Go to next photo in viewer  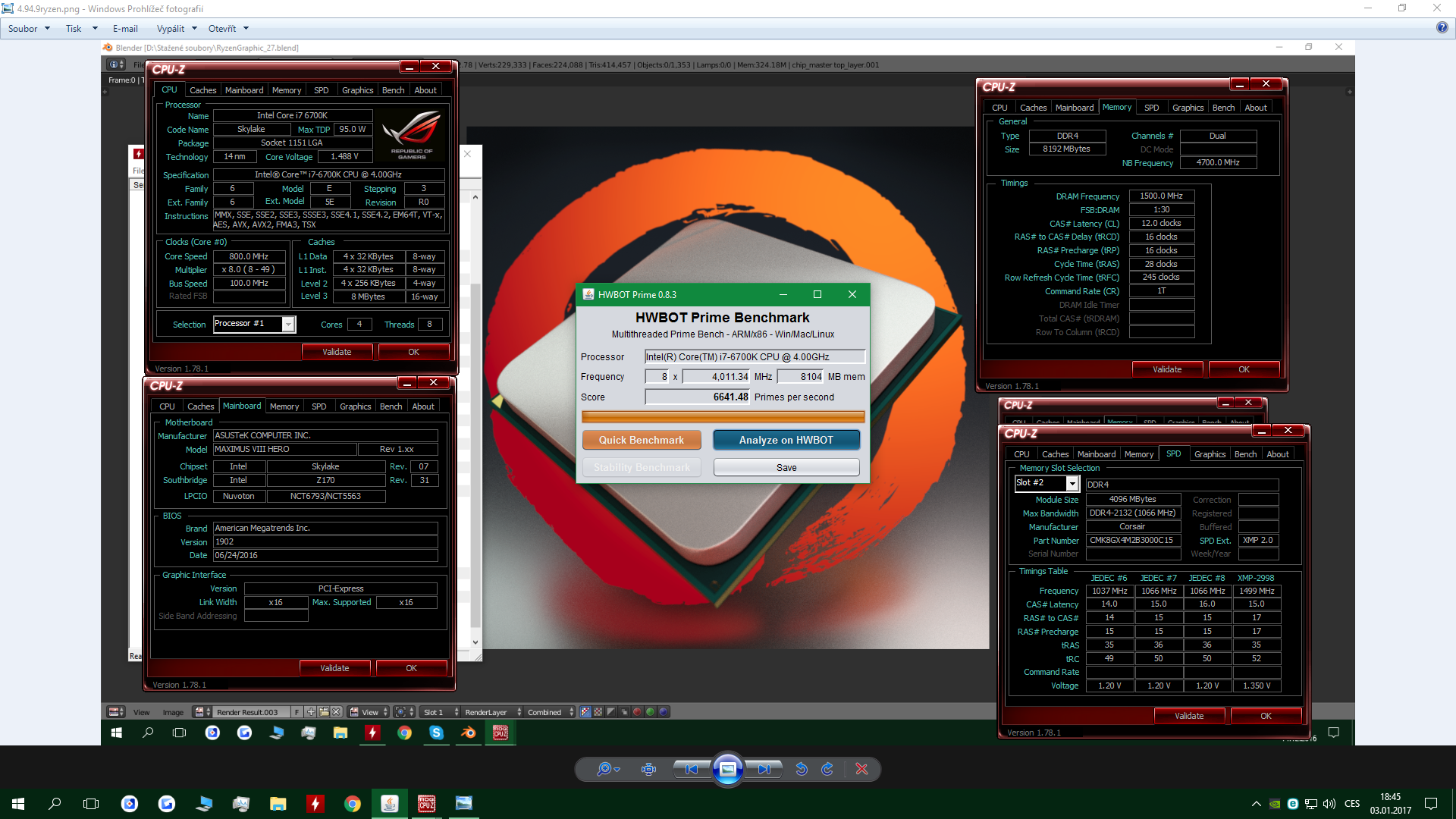(x=764, y=769)
